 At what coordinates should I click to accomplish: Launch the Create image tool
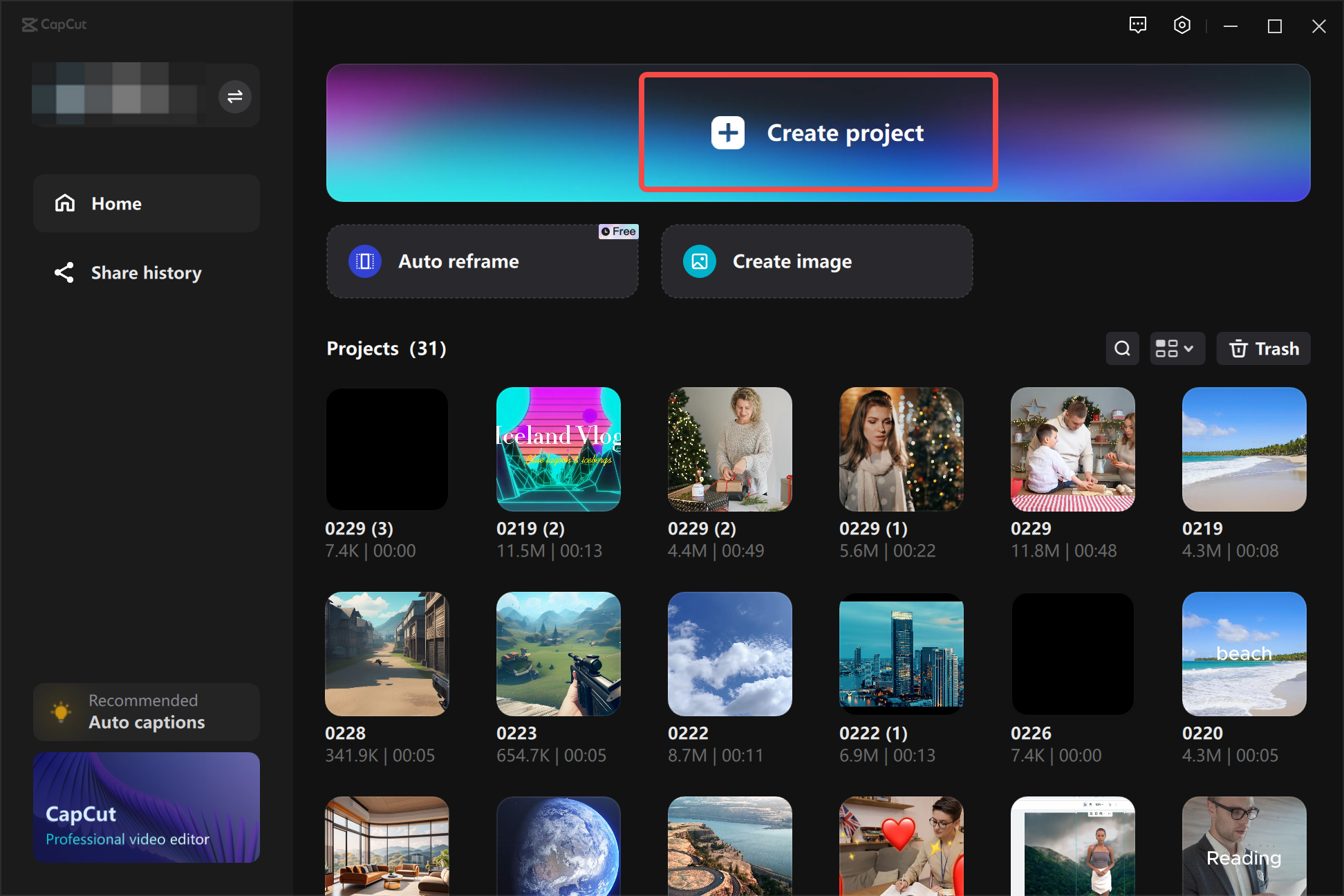tap(817, 261)
